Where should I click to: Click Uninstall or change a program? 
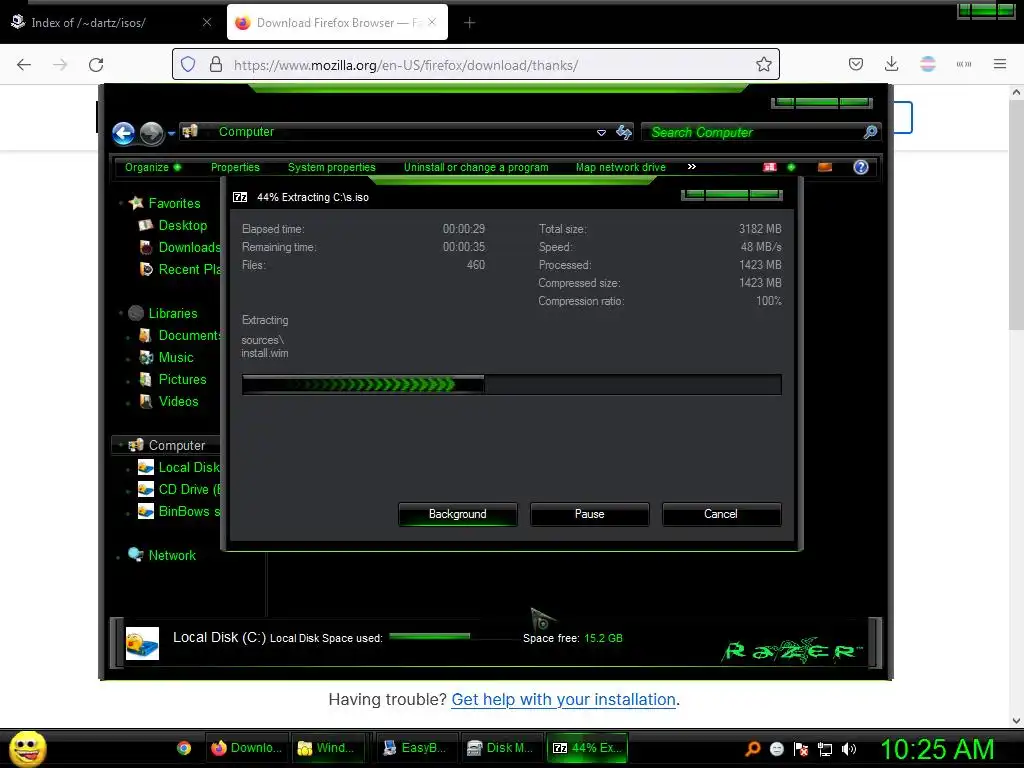pyautogui.click(x=476, y=167)
